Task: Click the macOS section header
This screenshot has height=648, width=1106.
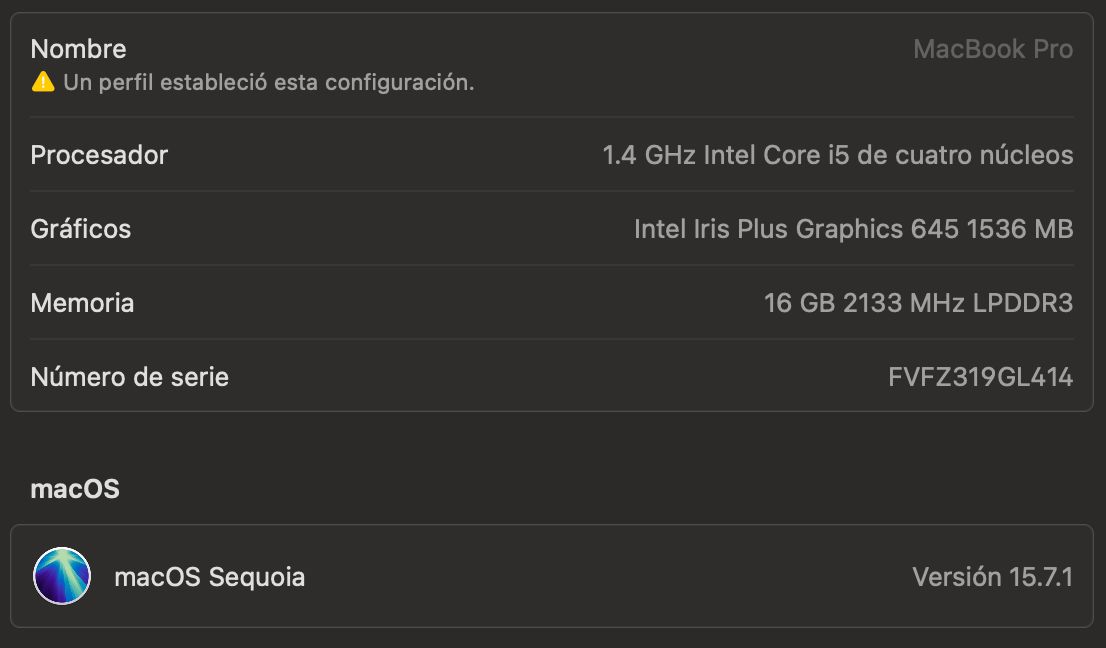Action: [75, 489]
